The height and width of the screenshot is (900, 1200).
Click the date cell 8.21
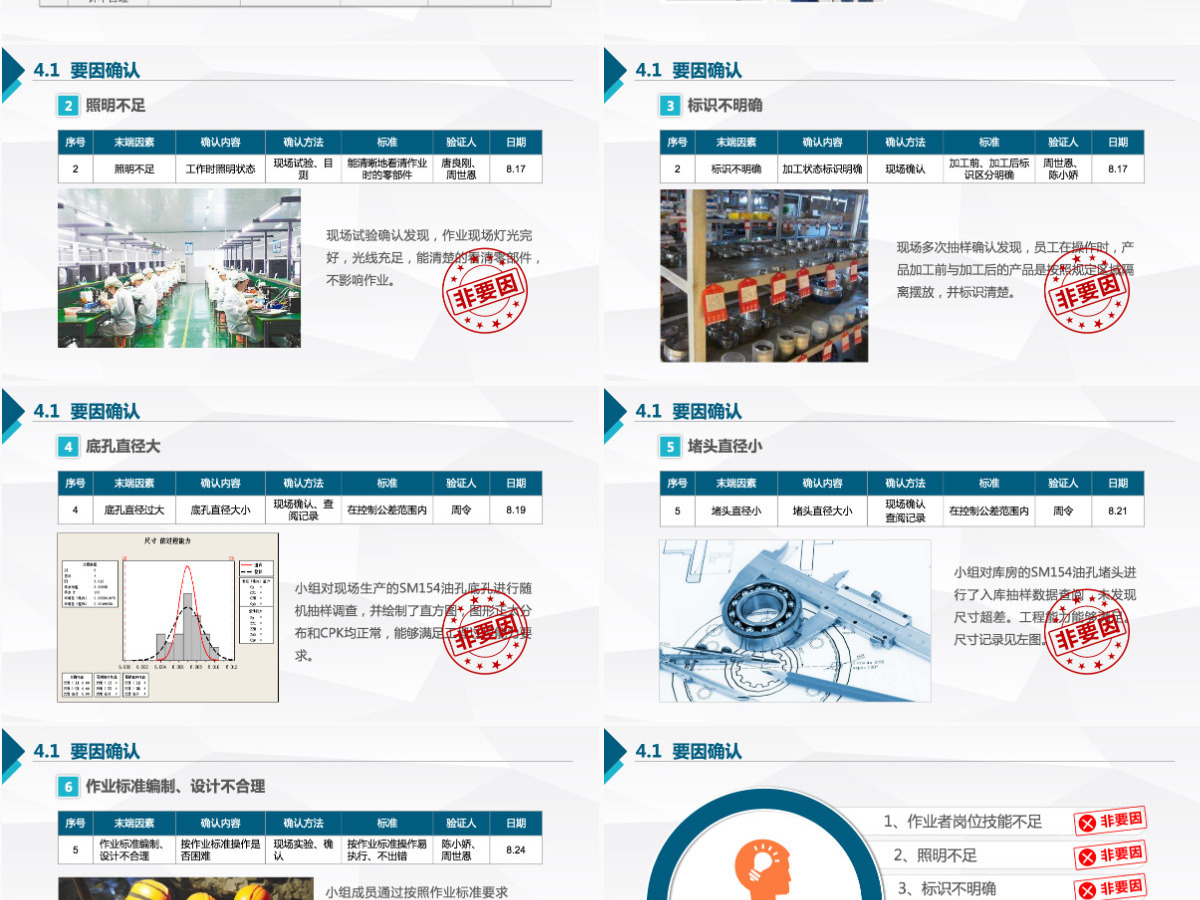point(1117,510)
